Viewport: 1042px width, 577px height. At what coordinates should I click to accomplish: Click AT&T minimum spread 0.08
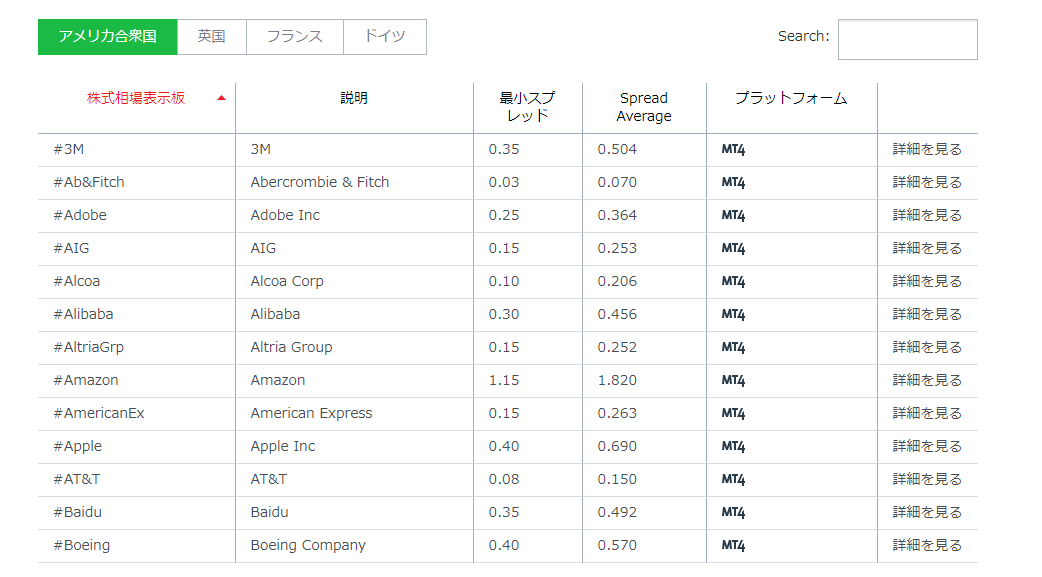(x=504, y=479)
